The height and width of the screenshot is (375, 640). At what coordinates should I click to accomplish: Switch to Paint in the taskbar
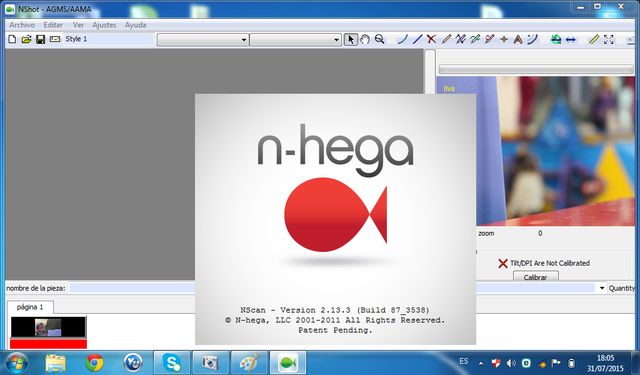point(249,363)
